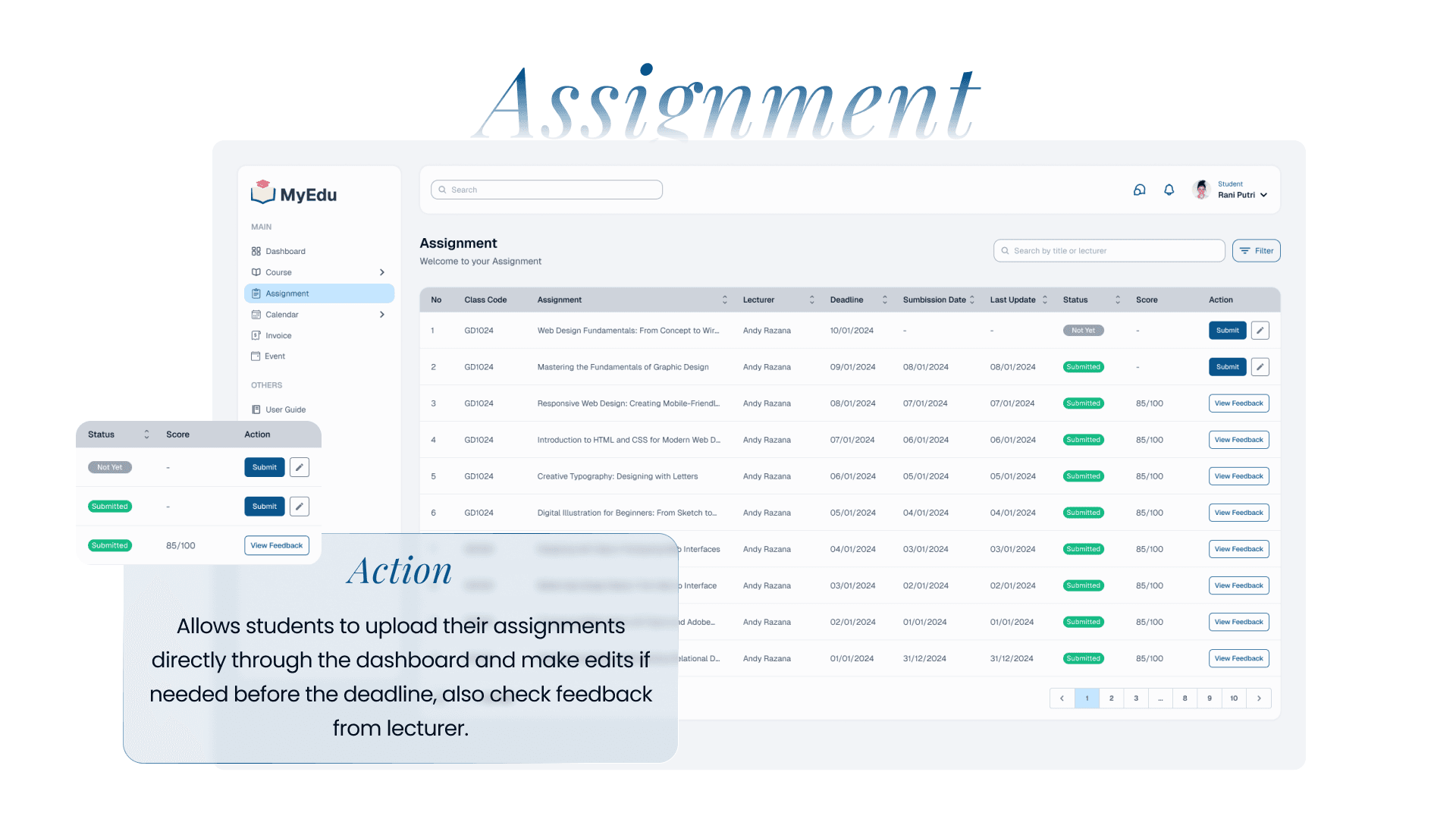This screenshot has width=1456, height=819.
Task: Go to next page arrow
Action: (x=1259, y=698)
